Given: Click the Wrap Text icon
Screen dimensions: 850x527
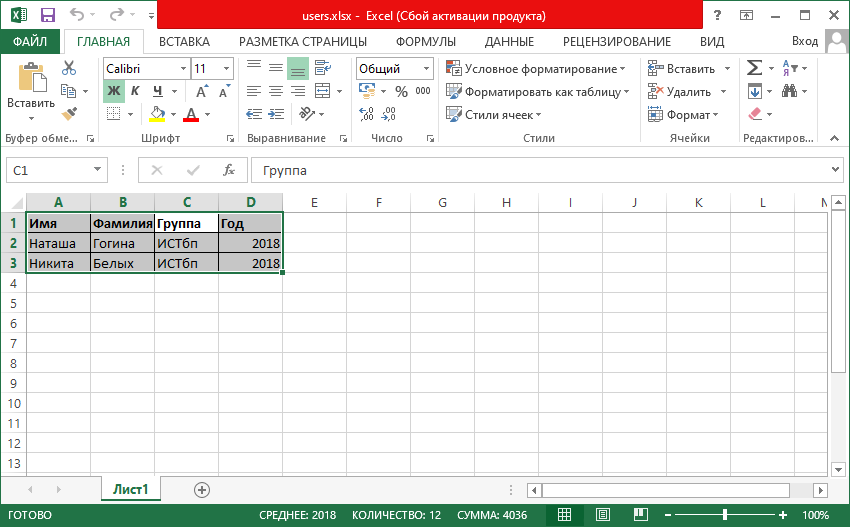Looking at the screenshot, I should [x=321, y=68].
